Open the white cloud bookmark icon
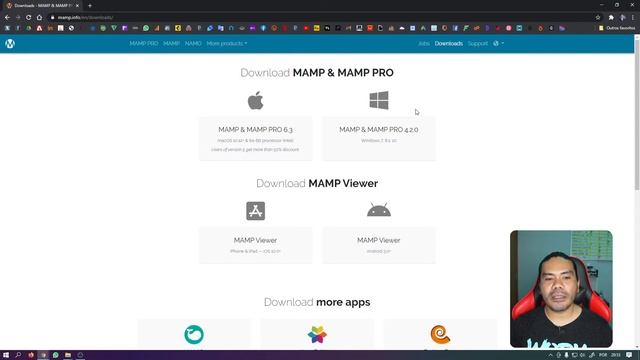The image size is (640, 360). coord(402,28)
